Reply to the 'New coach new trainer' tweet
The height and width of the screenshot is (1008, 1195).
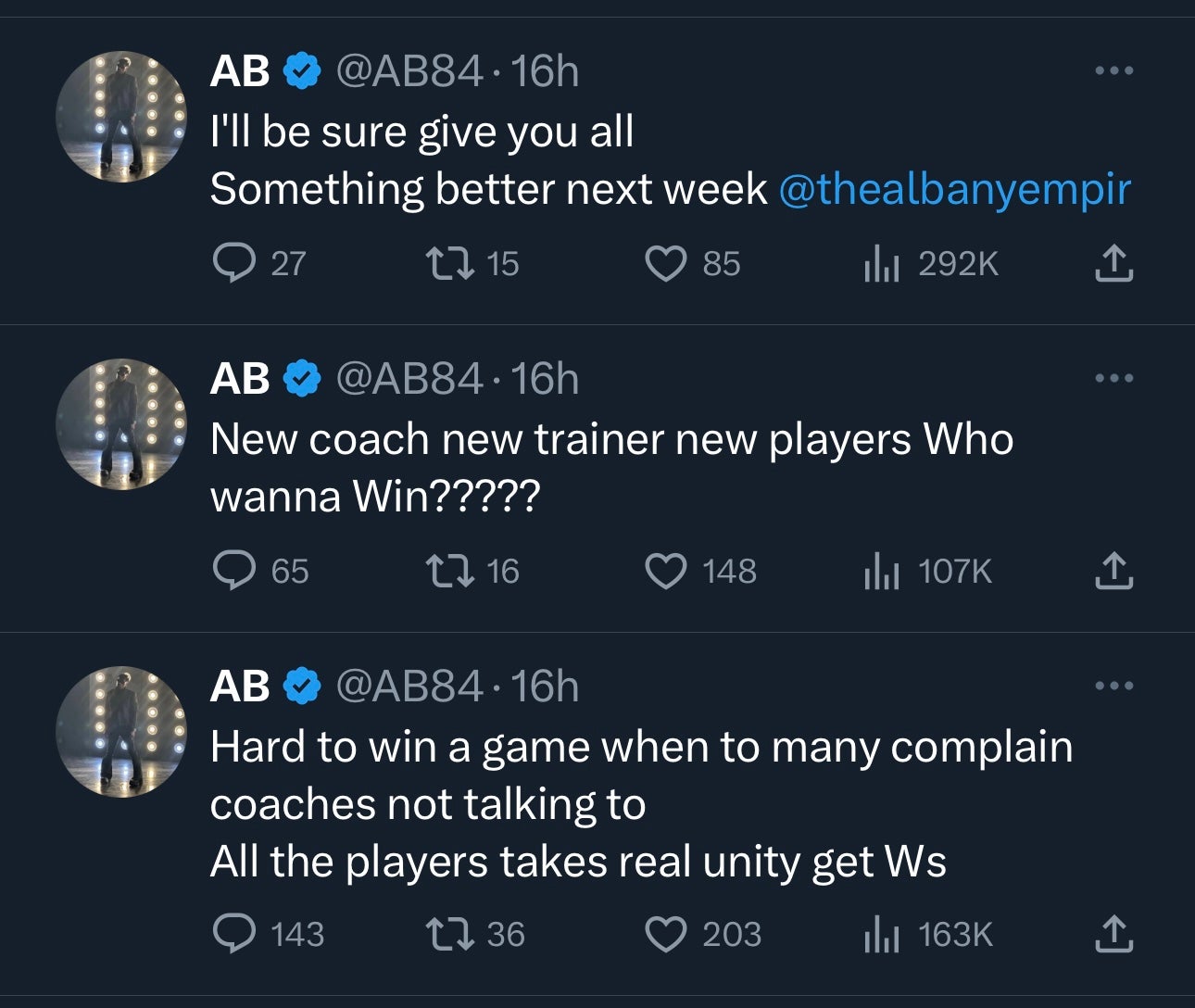[234, 571]
